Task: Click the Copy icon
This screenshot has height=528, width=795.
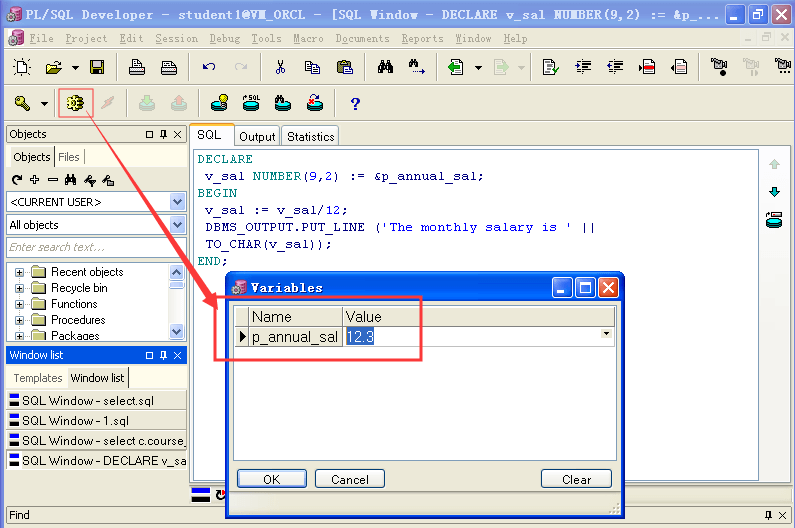Action: pos(312,67)
